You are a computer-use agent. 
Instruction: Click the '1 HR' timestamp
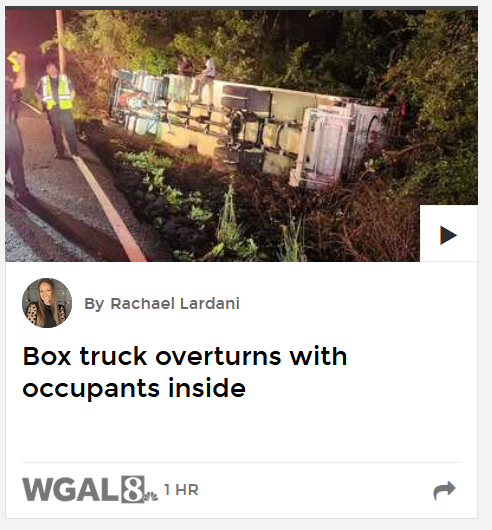click(x=181, y=490)
